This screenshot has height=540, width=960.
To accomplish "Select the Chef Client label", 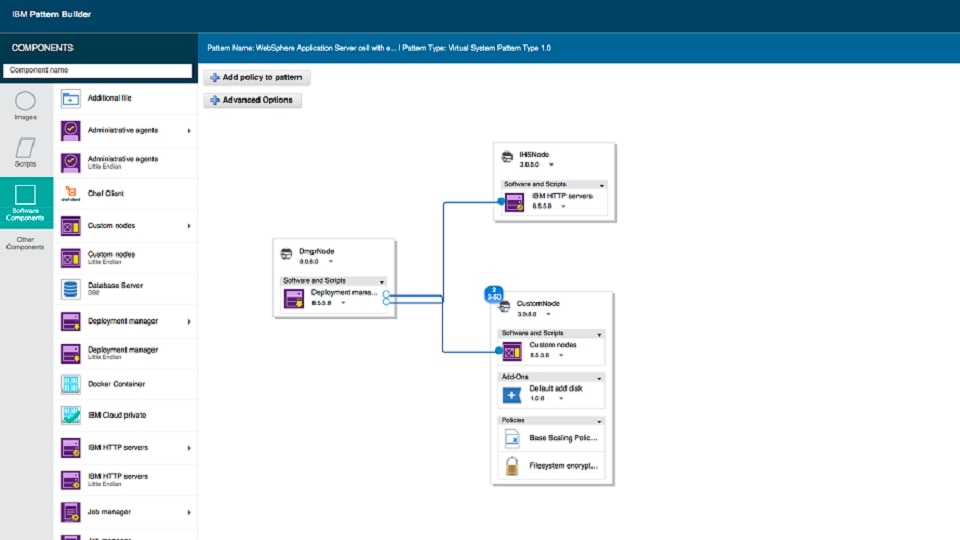I will tap(105, 193).
